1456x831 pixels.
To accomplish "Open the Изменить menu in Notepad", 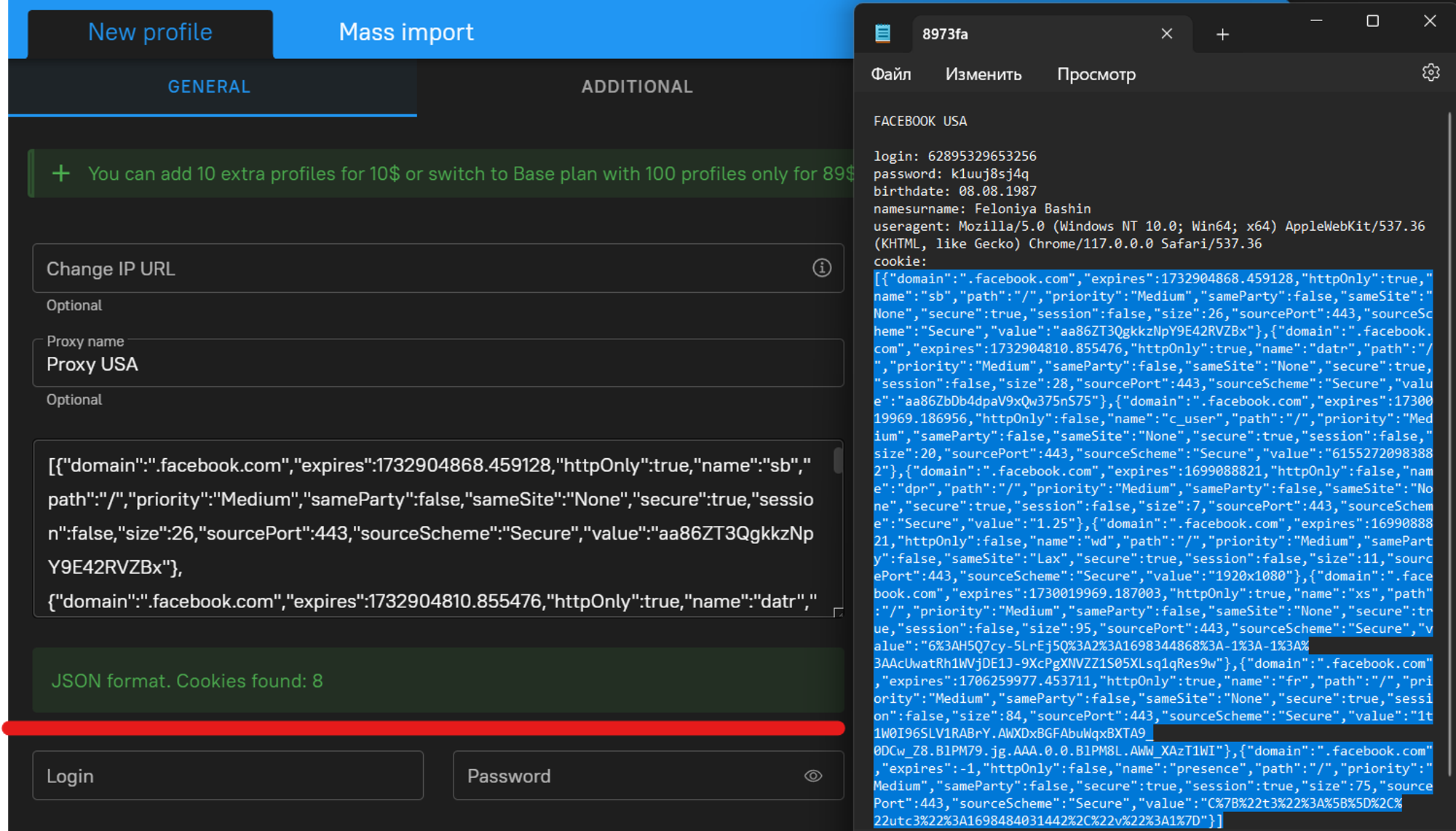I will (x=984, y=74).
